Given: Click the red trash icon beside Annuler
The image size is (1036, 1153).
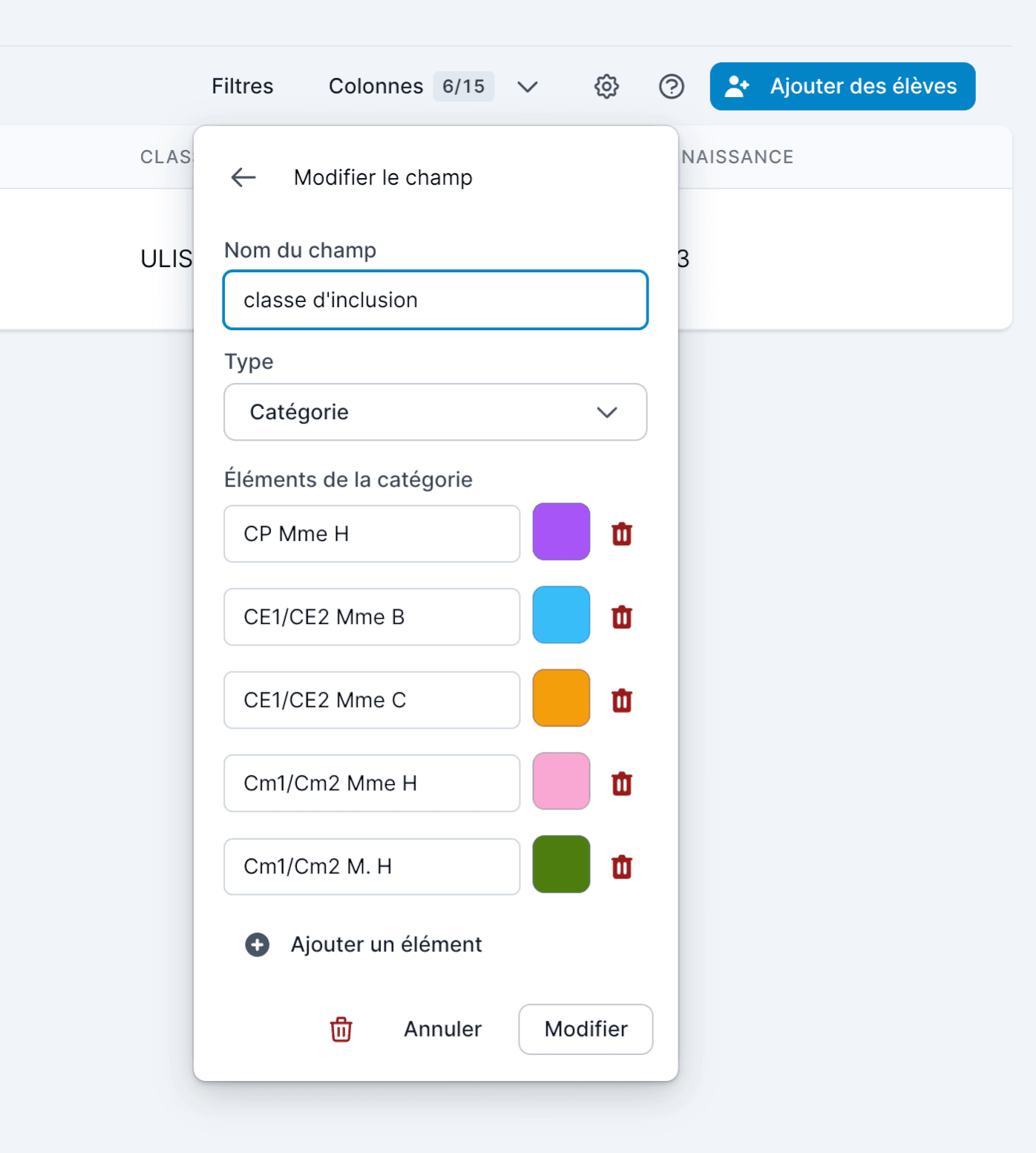Looking at the screenshot, I should point(341,1029).
